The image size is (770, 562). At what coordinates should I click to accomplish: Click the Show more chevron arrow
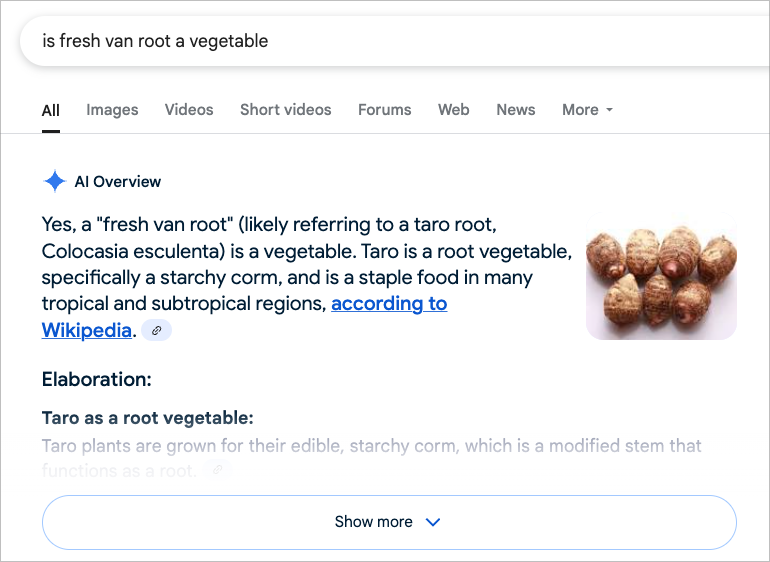(433, 522)
